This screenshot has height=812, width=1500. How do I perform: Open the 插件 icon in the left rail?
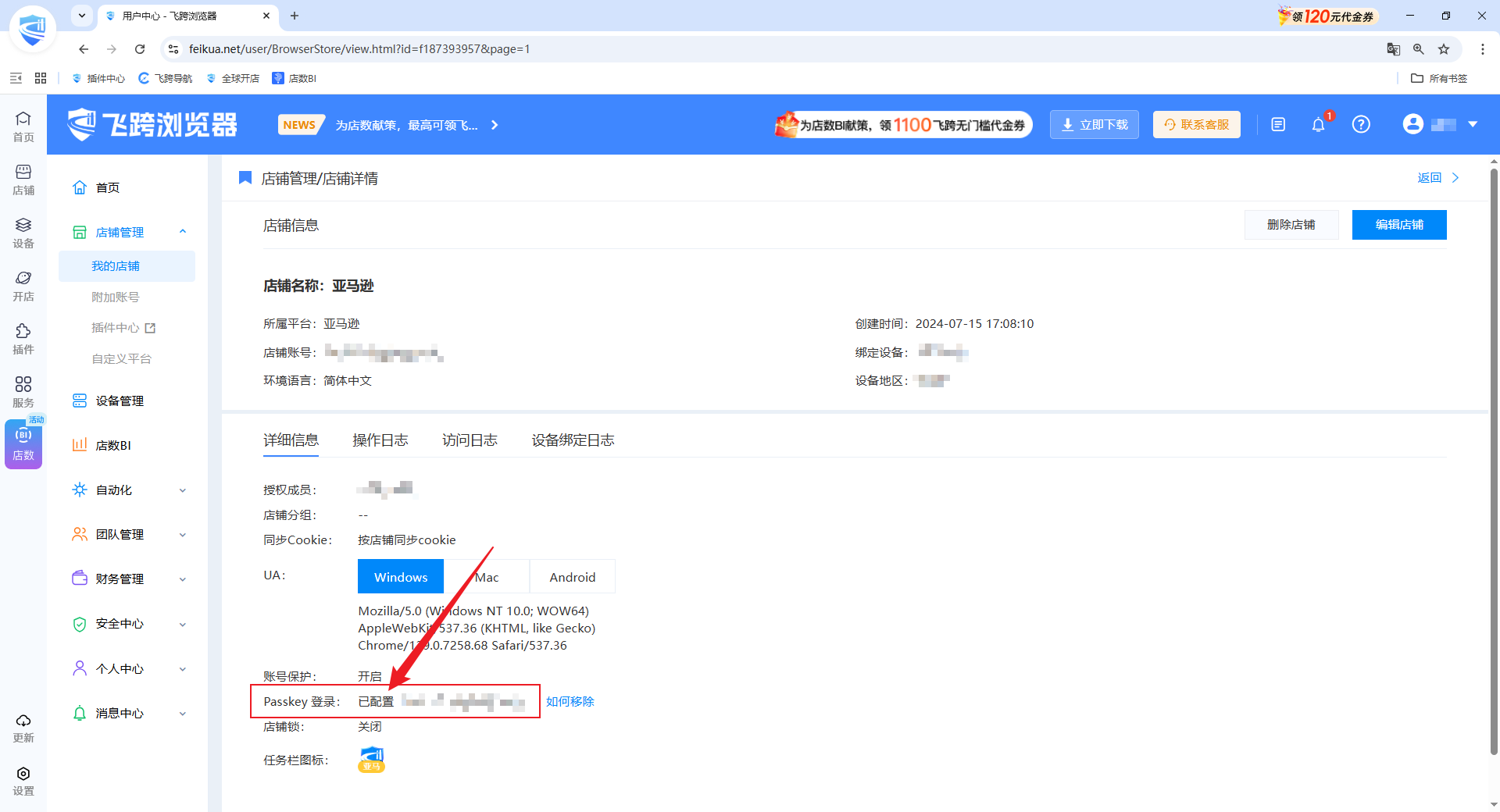[x=23, y=339]
